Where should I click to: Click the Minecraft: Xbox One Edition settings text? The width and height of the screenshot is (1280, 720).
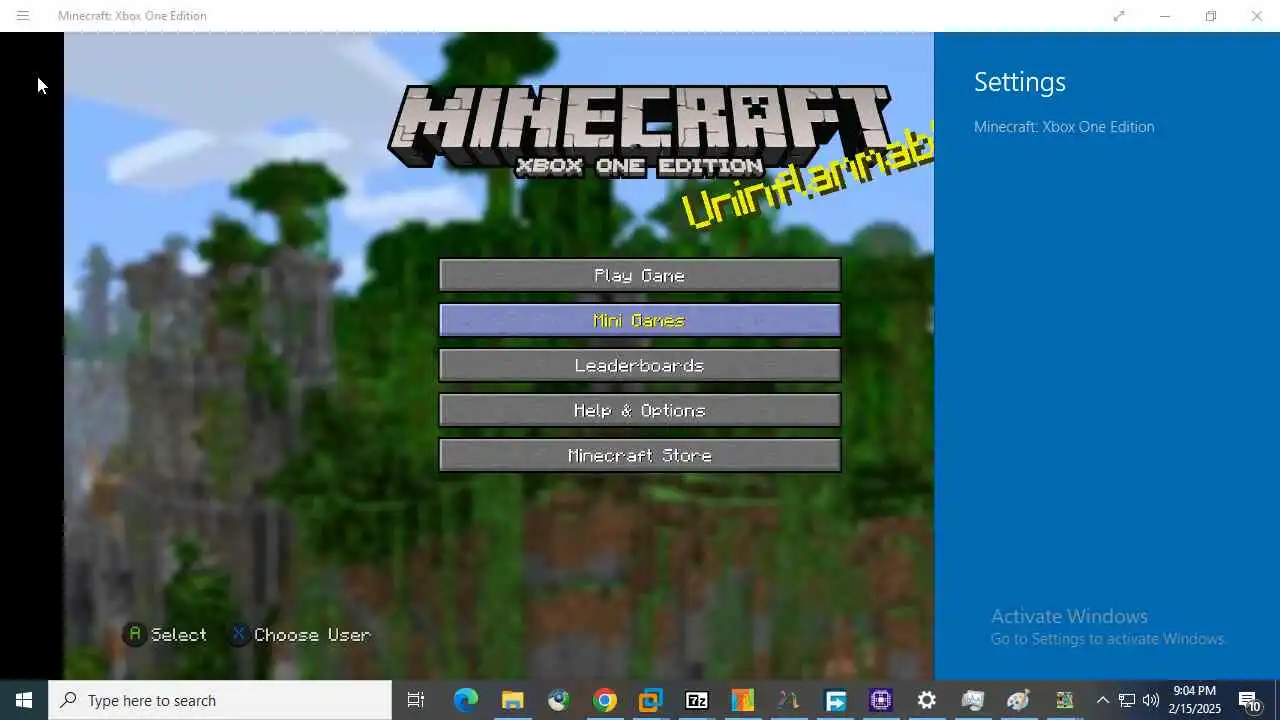1064,127
